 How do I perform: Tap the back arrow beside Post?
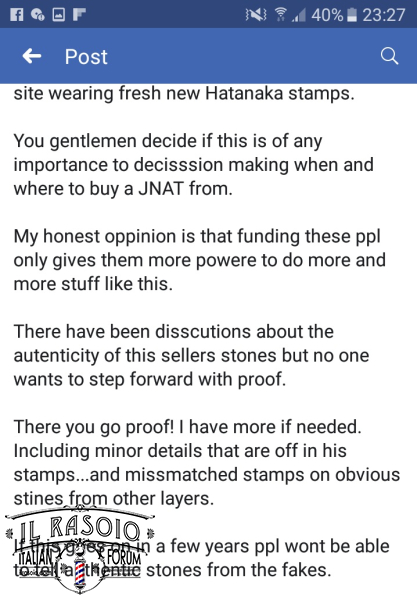[x=32, y=56]
